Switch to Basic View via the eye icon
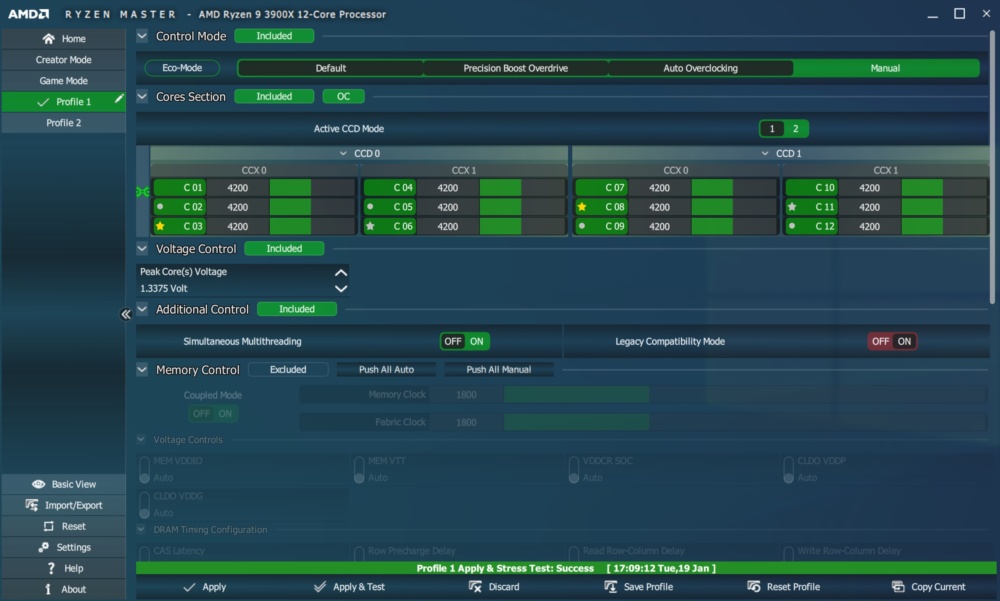Viewport: 1000px width, 601px height. click(x=38, y=484)
